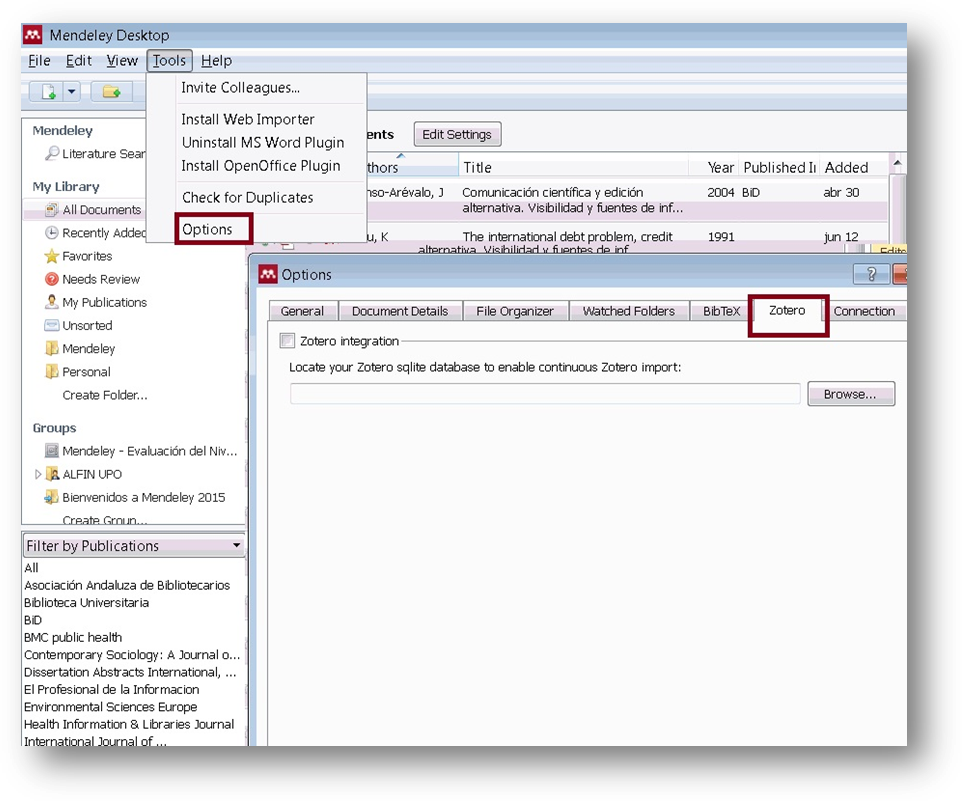Viewport: 962px width, 801px height.
Task: Click the Favorites star icon
Action: pos(52,256)
